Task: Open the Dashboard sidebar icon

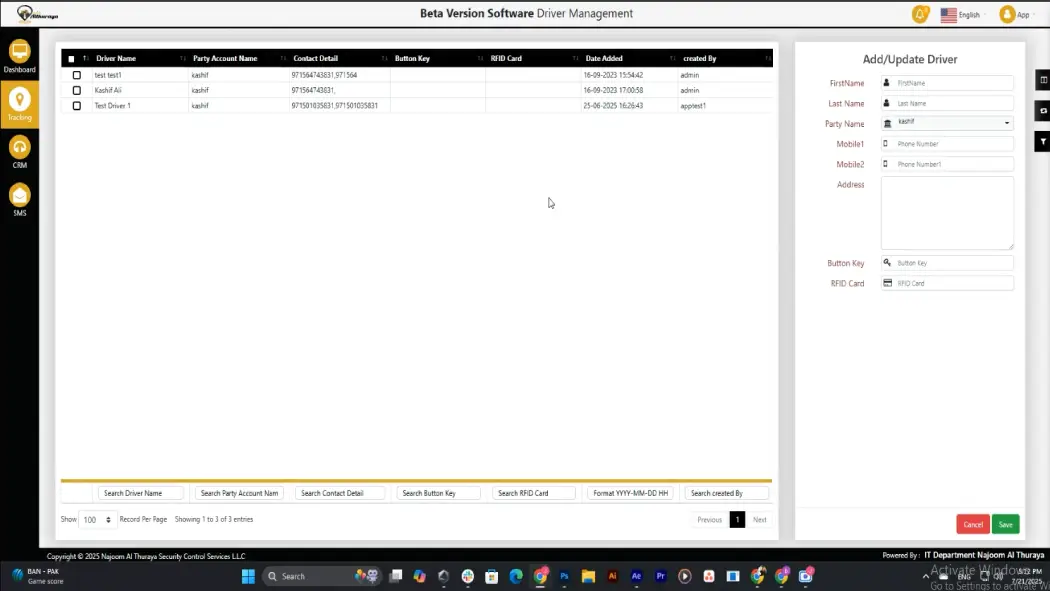Action: click(19, 57)
